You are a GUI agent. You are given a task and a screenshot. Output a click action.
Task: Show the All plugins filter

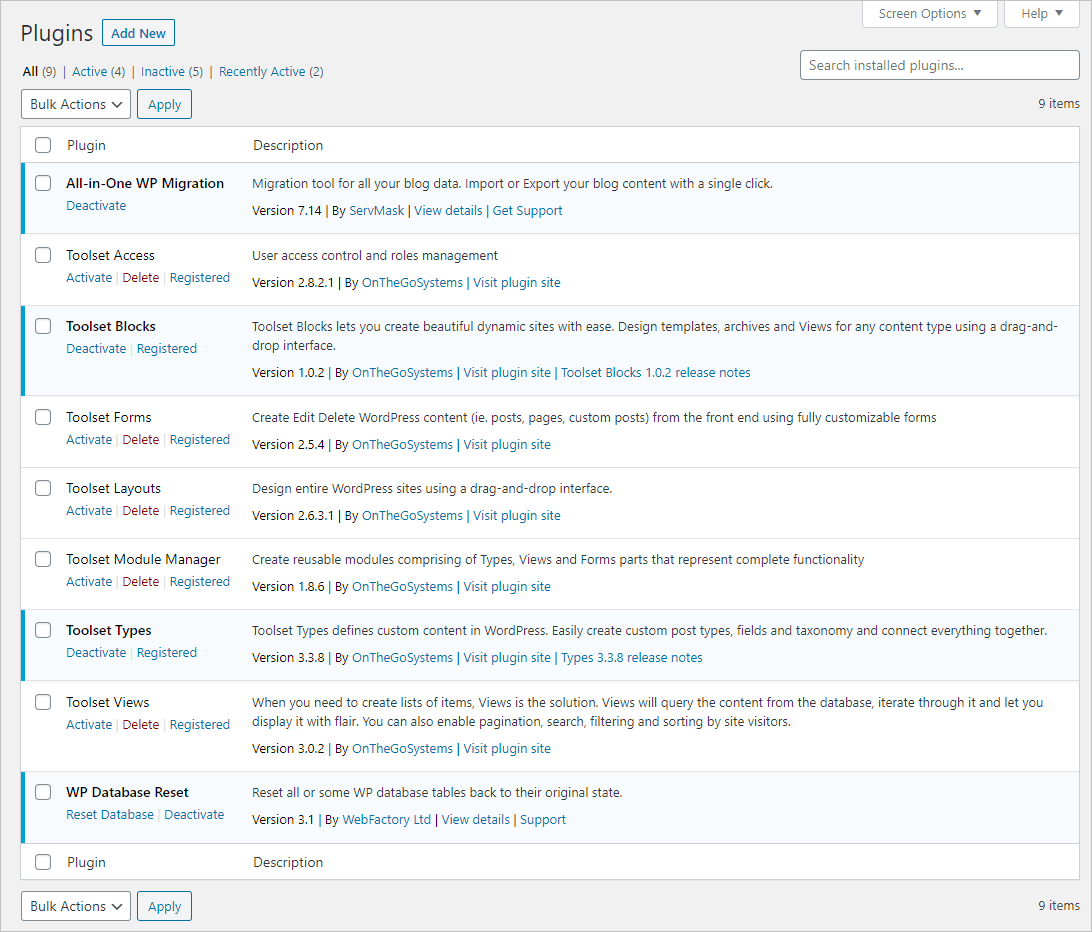30,72
